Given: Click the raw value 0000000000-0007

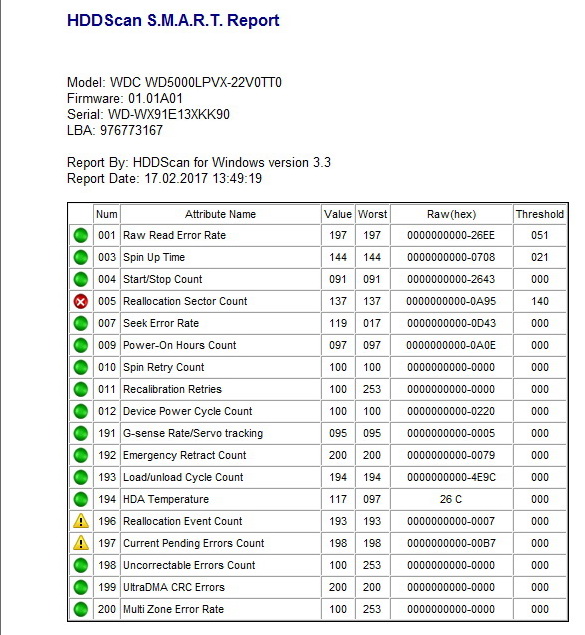Looking at the screenshot, I should pyautogui.click(x=451, y=521).
